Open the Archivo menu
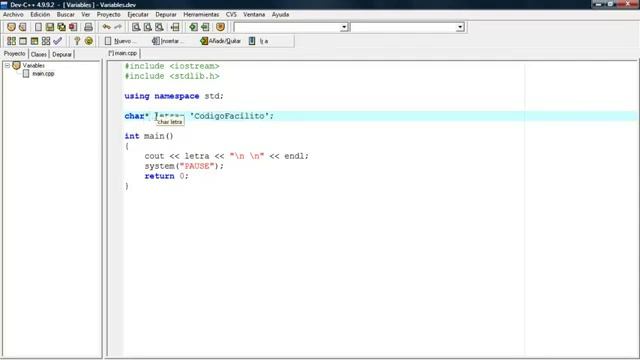640x360 pixels. (13, 14)
